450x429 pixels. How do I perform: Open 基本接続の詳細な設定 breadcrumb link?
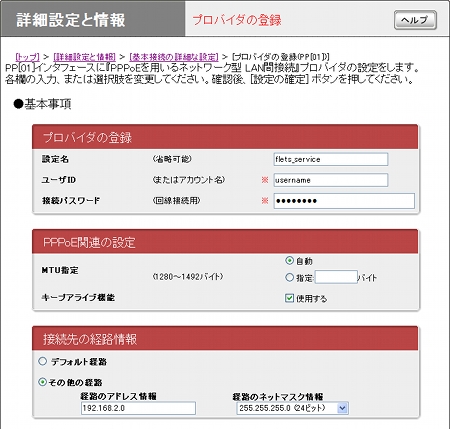pyautogui.click(x=174, y=57)
